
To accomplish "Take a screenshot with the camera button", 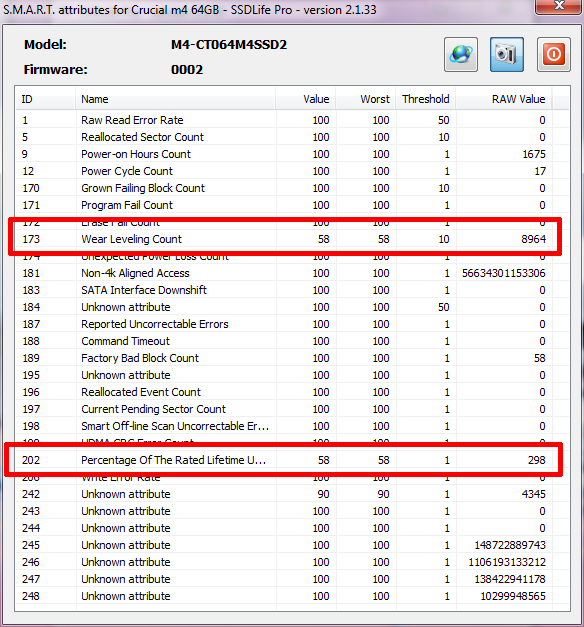I will (x=507, y=54).
